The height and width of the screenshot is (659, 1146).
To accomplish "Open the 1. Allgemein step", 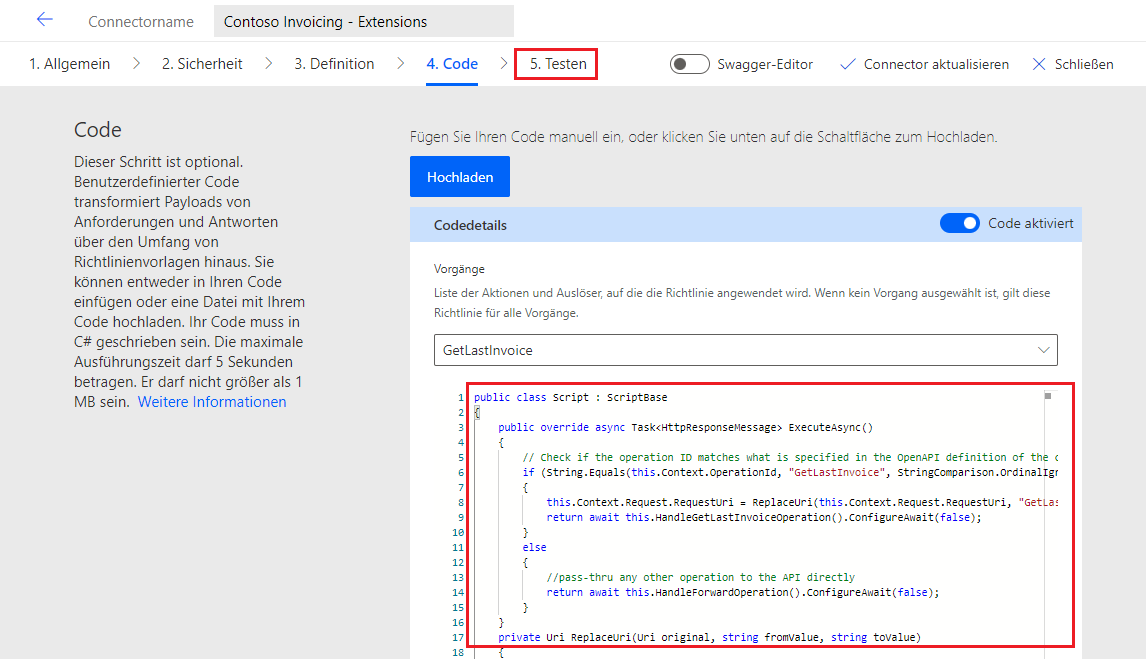I will pyautogui.click(x=69, y=64).
